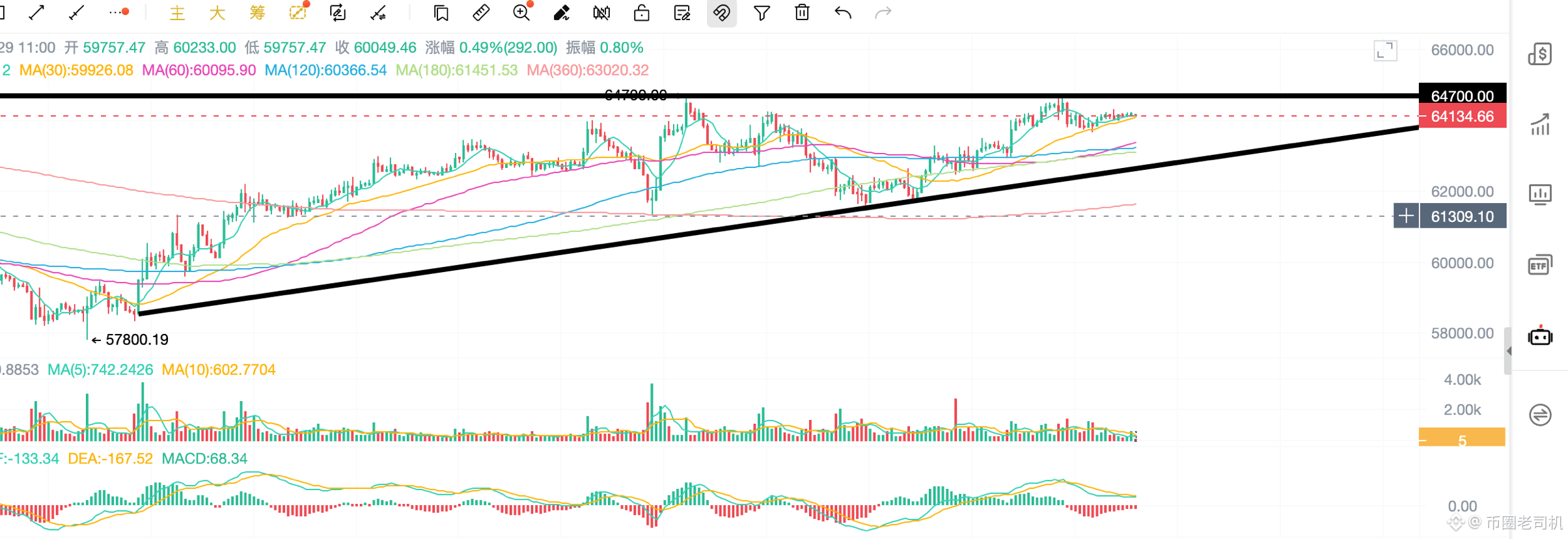
Task: Open the trend chart sidebar icon
Action: pyautogui.click(x=1540, y=124)
